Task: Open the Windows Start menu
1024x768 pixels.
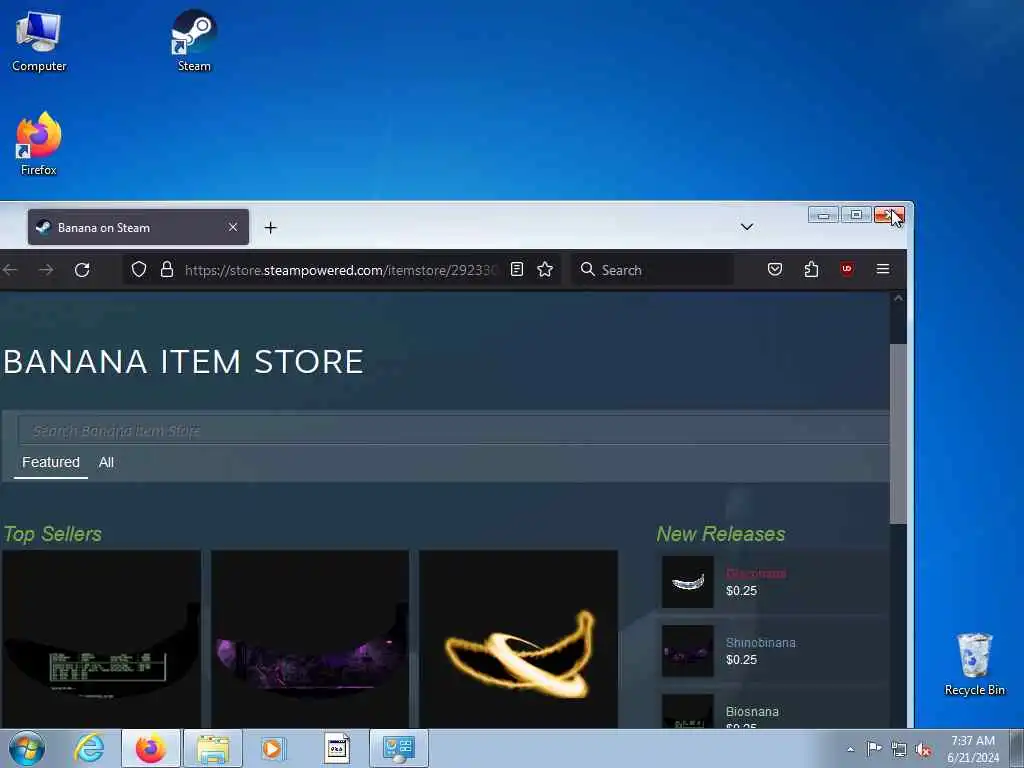Action: pyautogui.click(x=27, y=748)
